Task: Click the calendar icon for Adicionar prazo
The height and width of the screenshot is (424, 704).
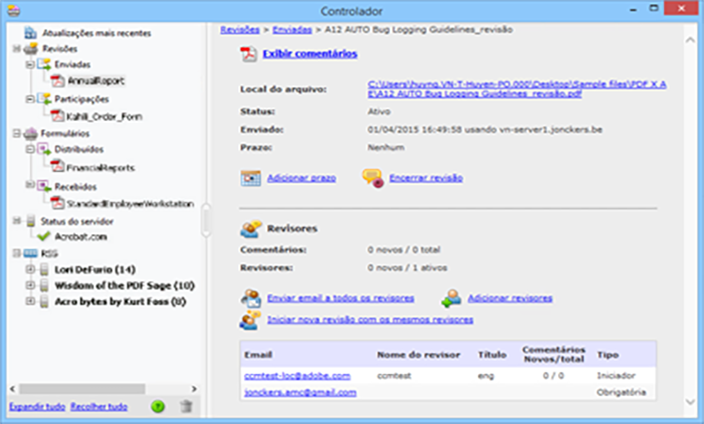Action: [x=251, y=178]
